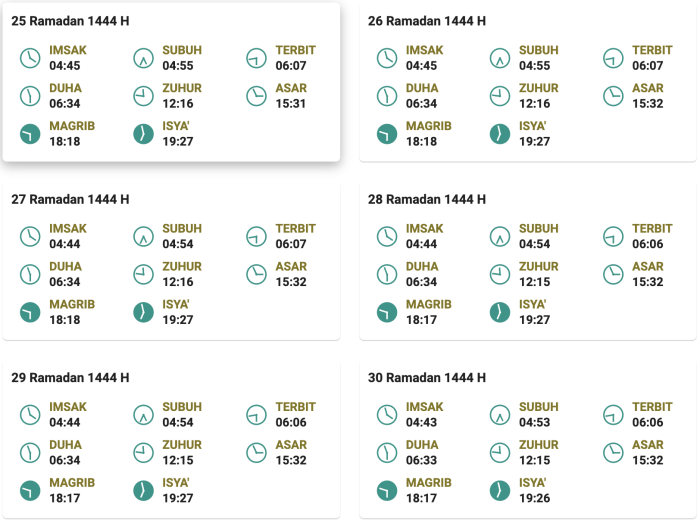The height and width of the screenshot is (523, 700).
Task: Click Terbit icon in 30 Ramadan card
Action: coord(614,415)
